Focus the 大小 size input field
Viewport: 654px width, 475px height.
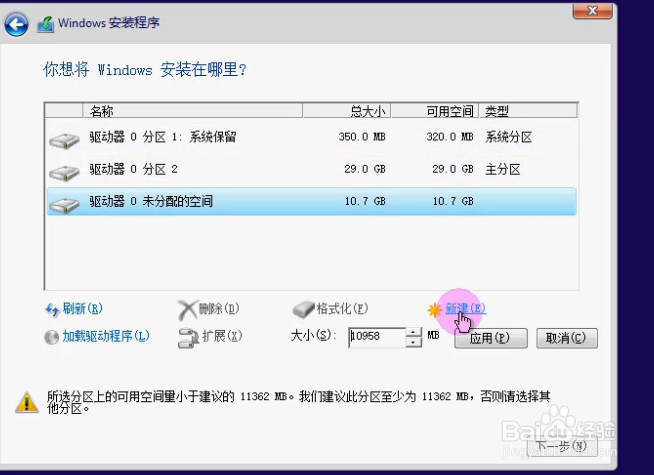(x=377, y=337)
